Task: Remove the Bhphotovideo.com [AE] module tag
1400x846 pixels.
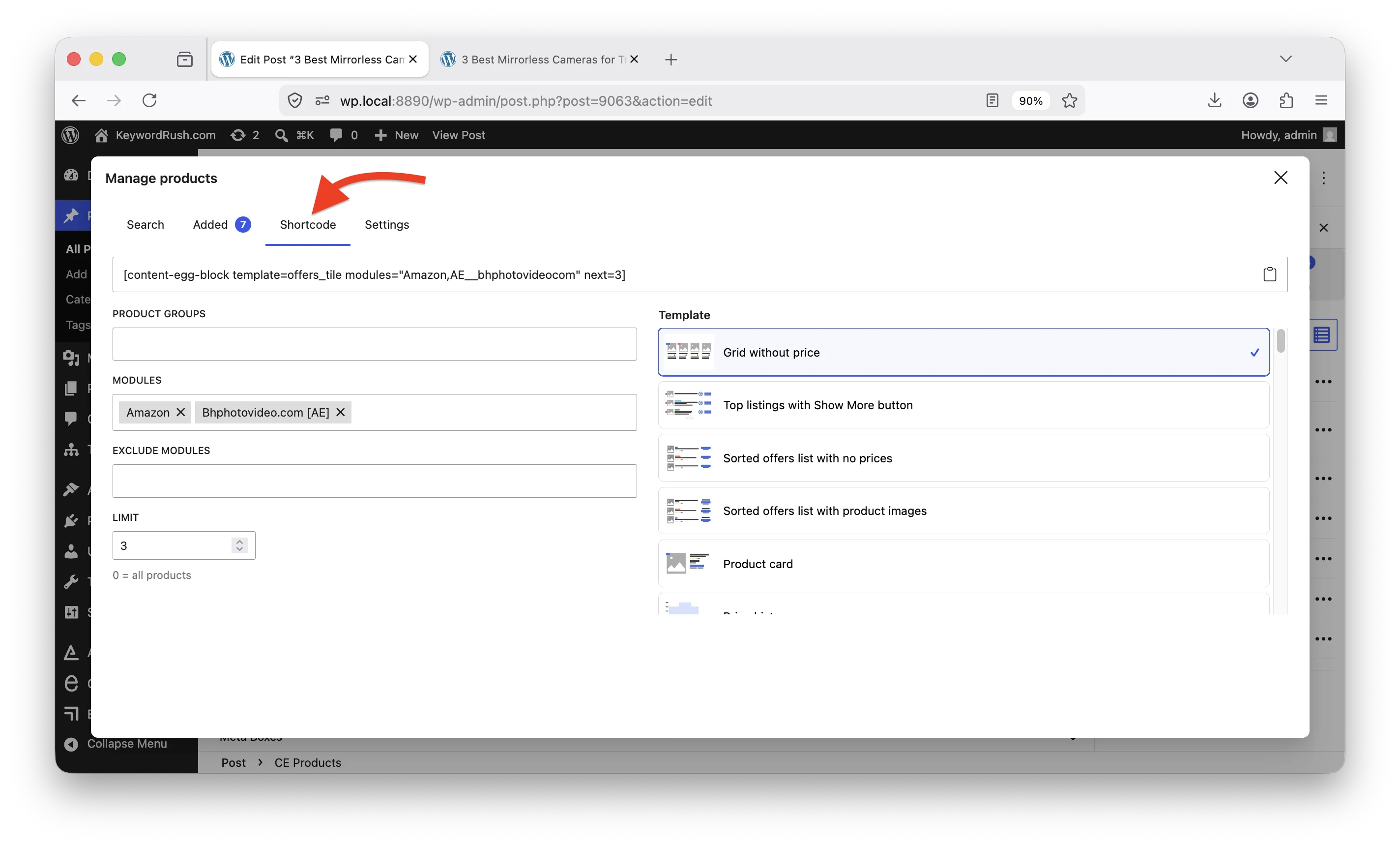Action: [x=340, y=412]
